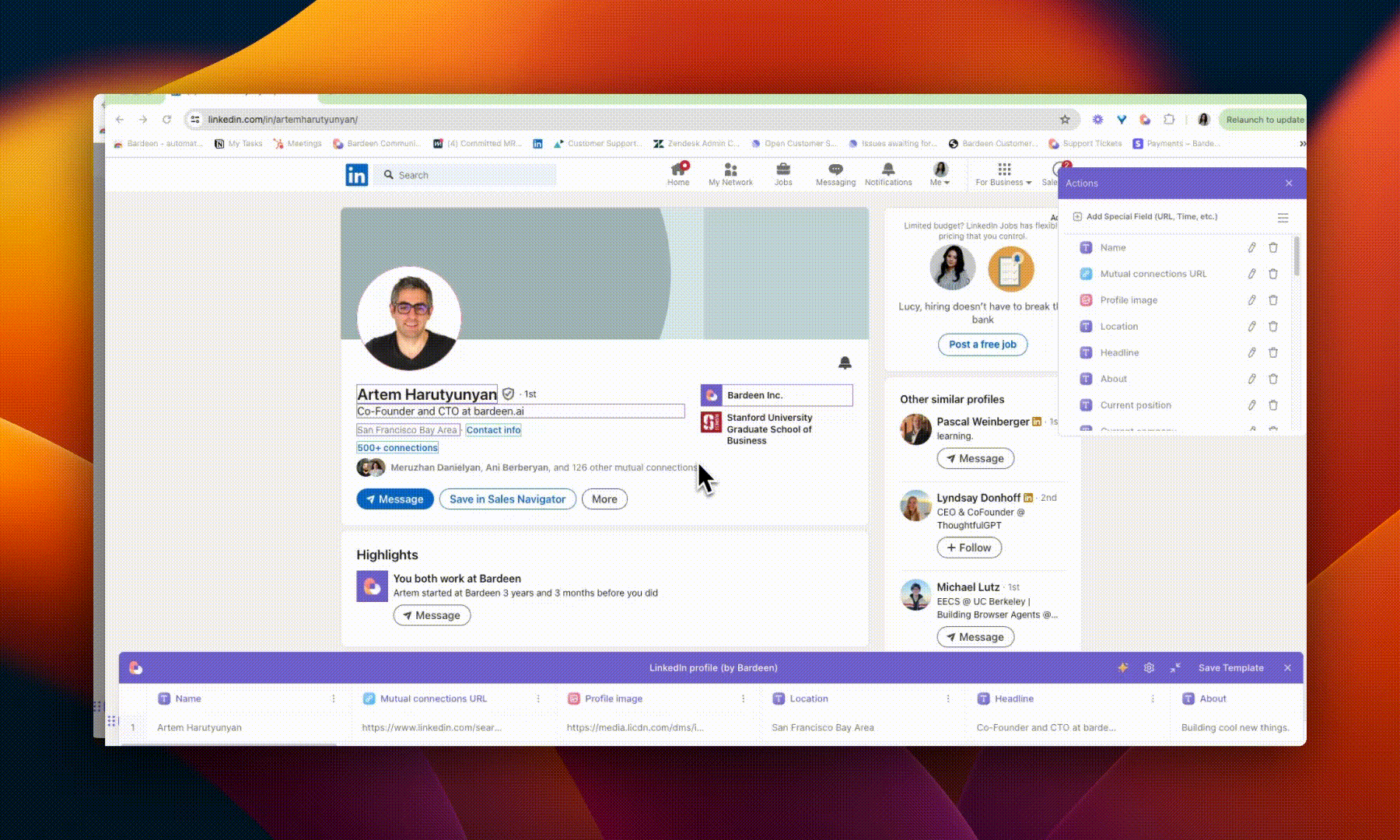
Task: Open Location column options menu
Action: pos(948,698)
